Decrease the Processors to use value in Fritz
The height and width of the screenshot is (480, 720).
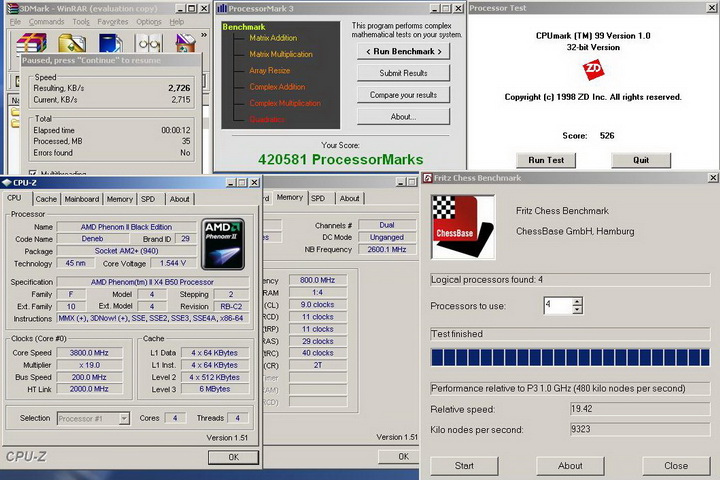click(x=577, y=310)
